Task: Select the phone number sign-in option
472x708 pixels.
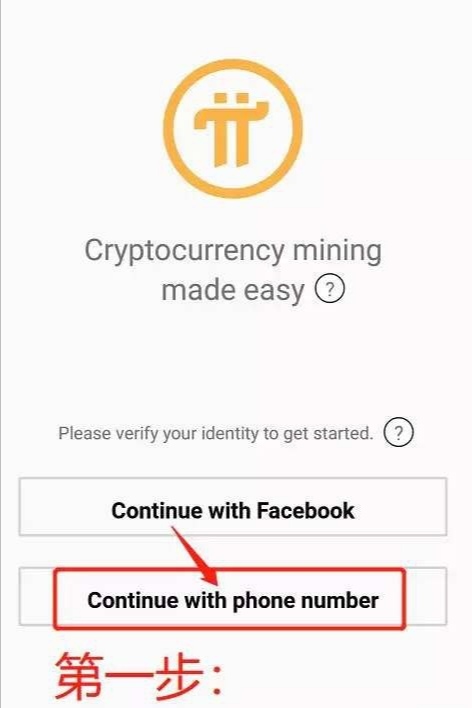Action: pos(233,596)
